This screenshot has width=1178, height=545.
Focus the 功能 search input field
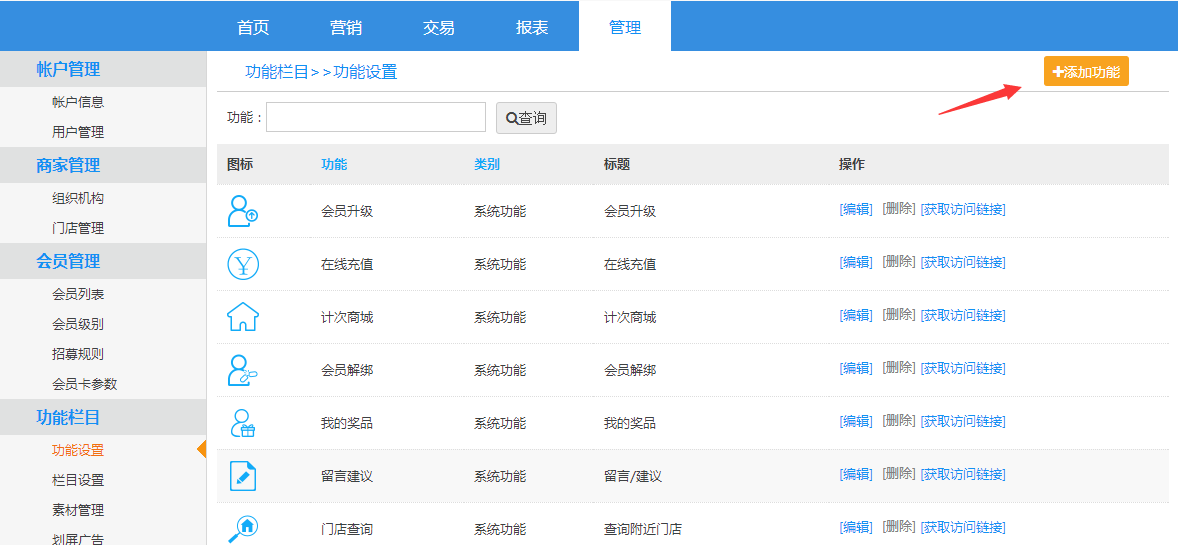[376, 117]
